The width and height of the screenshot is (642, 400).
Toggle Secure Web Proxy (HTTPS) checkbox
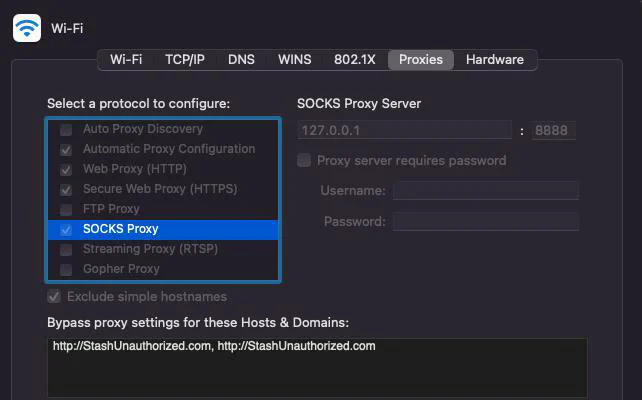66,189
